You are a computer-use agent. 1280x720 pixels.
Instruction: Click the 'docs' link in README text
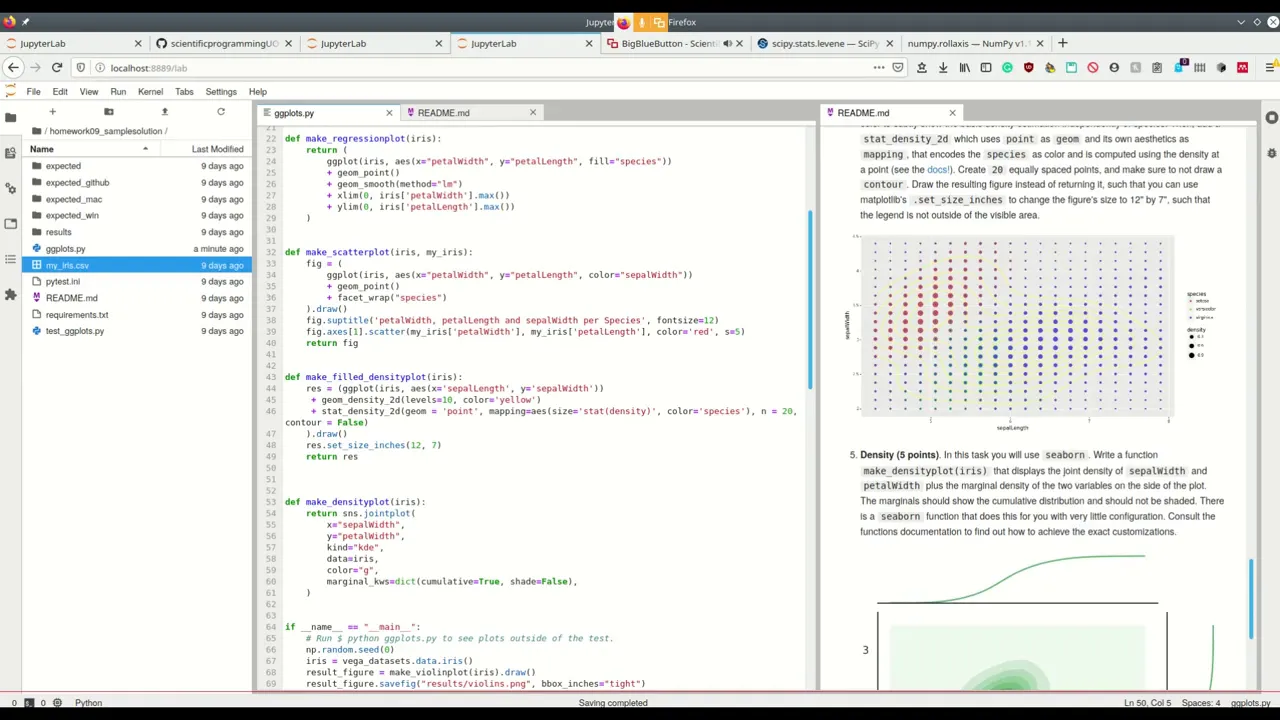click(x=938, y=170)
